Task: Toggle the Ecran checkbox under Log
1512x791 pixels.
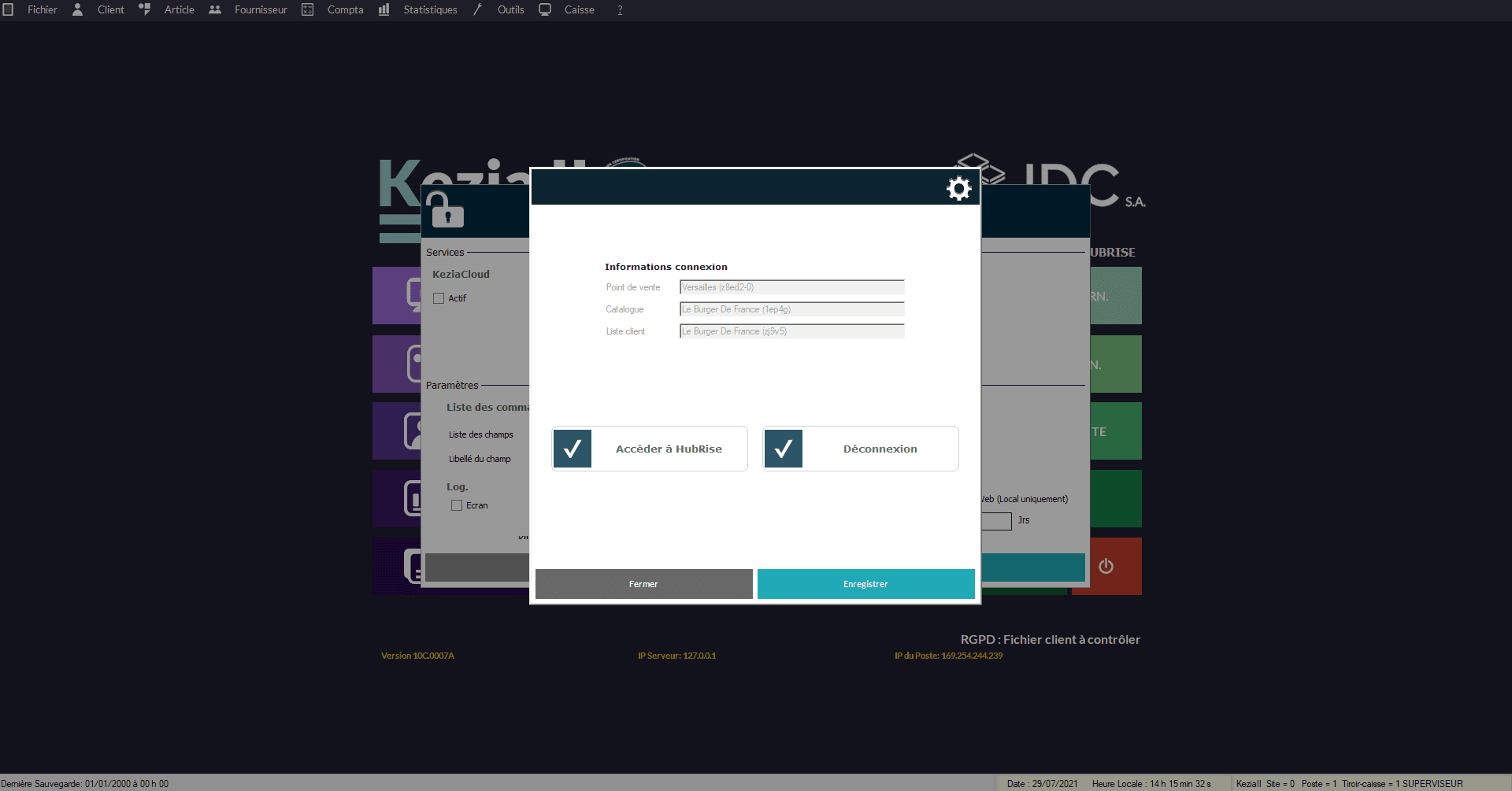Action: tap(457, 505)
